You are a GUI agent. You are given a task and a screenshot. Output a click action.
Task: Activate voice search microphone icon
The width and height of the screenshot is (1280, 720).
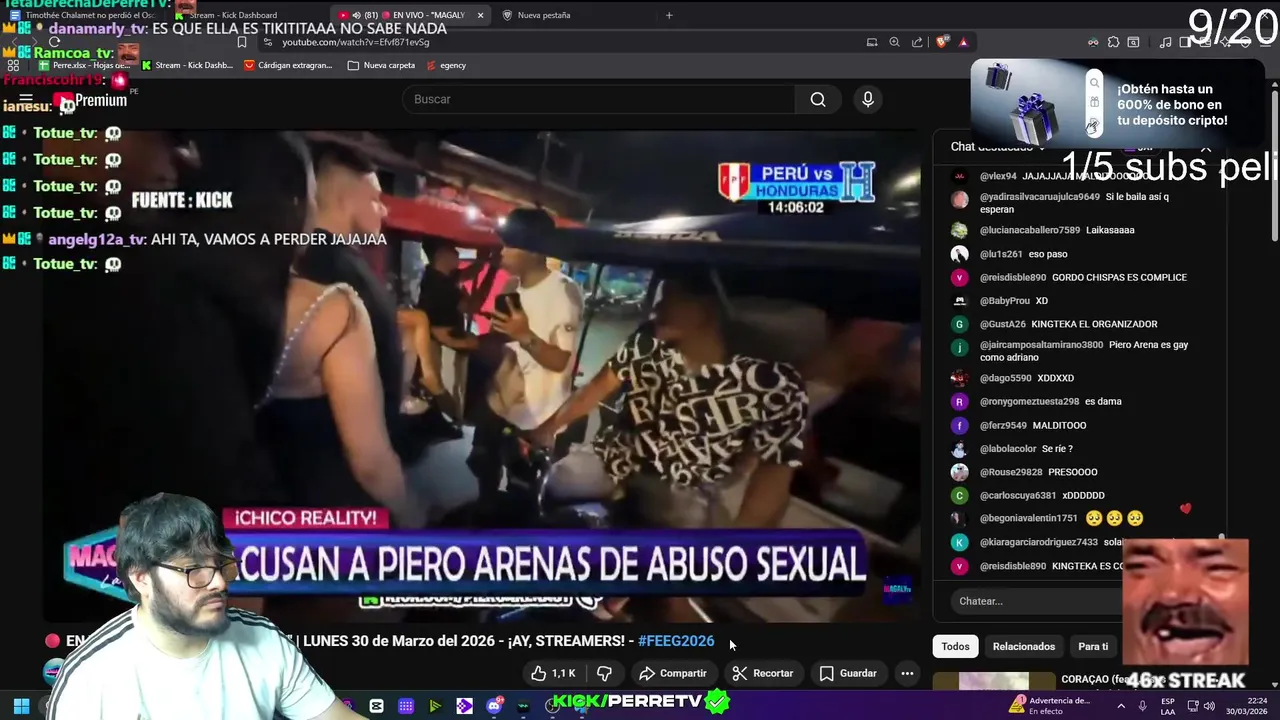pos(868,99)
